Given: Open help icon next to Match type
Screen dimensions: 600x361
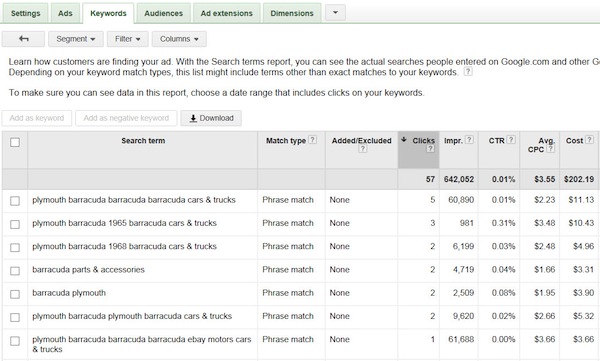Looking at the screenshot, I should pyautogui.click(x=312, y=140).
